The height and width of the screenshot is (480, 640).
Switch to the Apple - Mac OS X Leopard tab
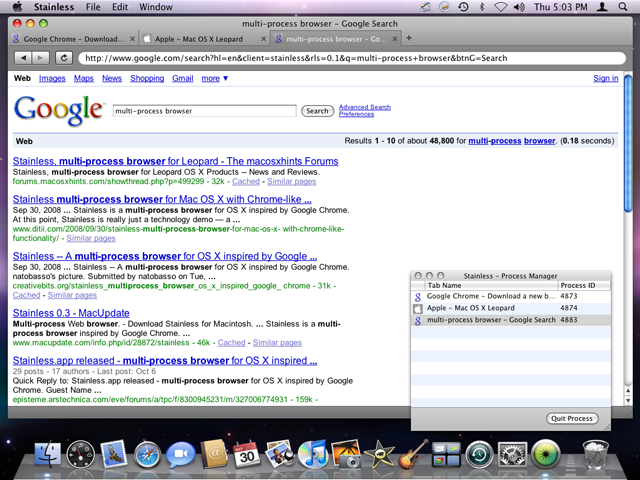[x=204, y=39]
